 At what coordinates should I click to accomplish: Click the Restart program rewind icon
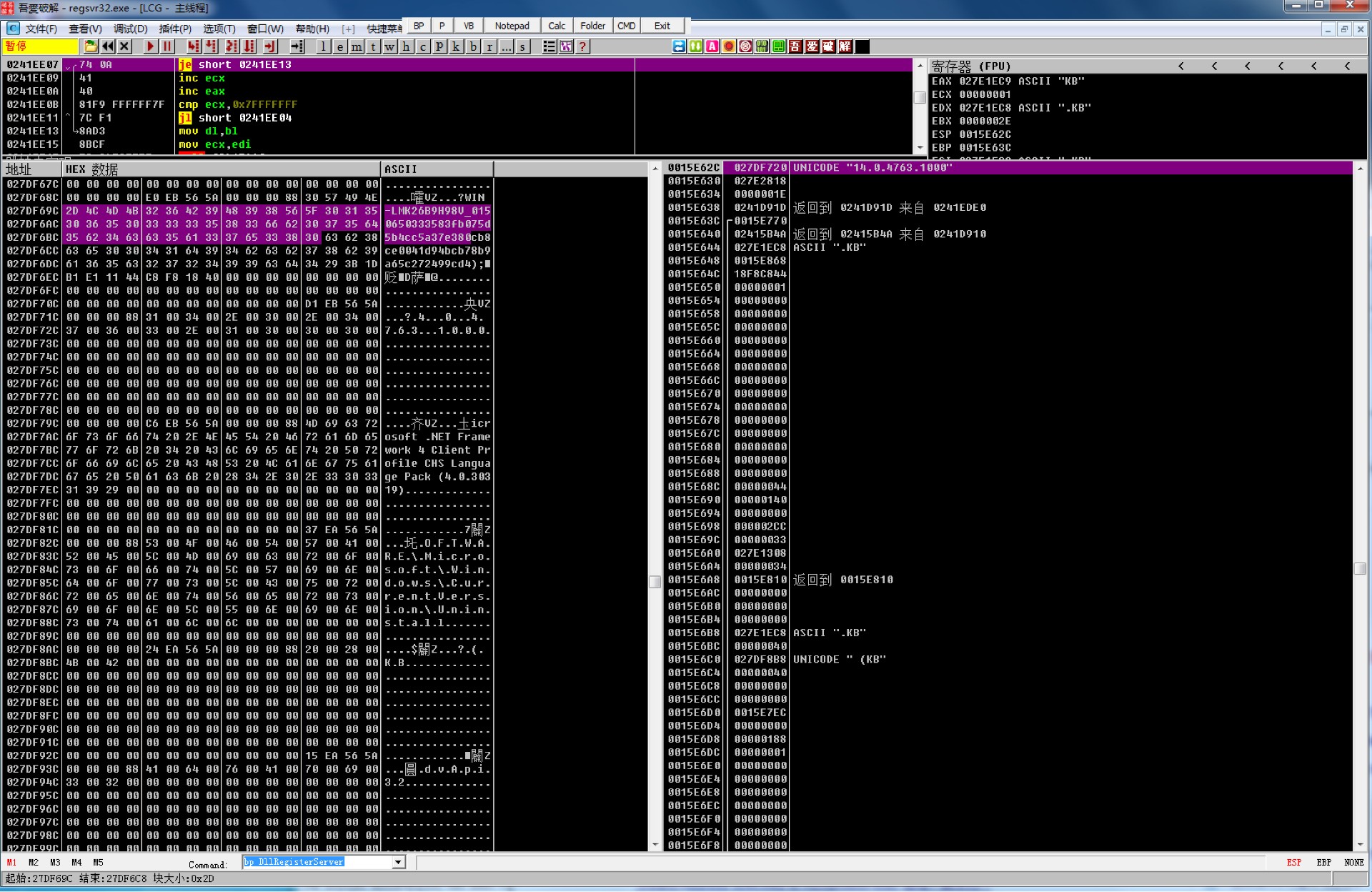tap(108, 46)
